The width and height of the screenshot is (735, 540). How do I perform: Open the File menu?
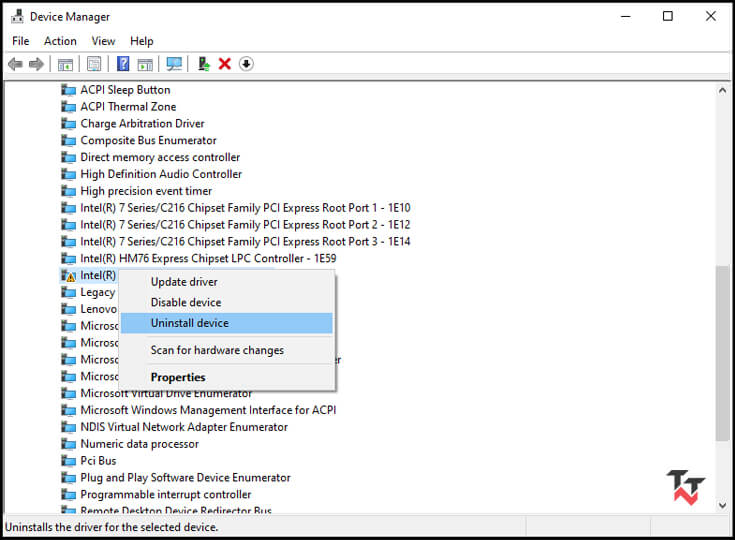(21, 41)
